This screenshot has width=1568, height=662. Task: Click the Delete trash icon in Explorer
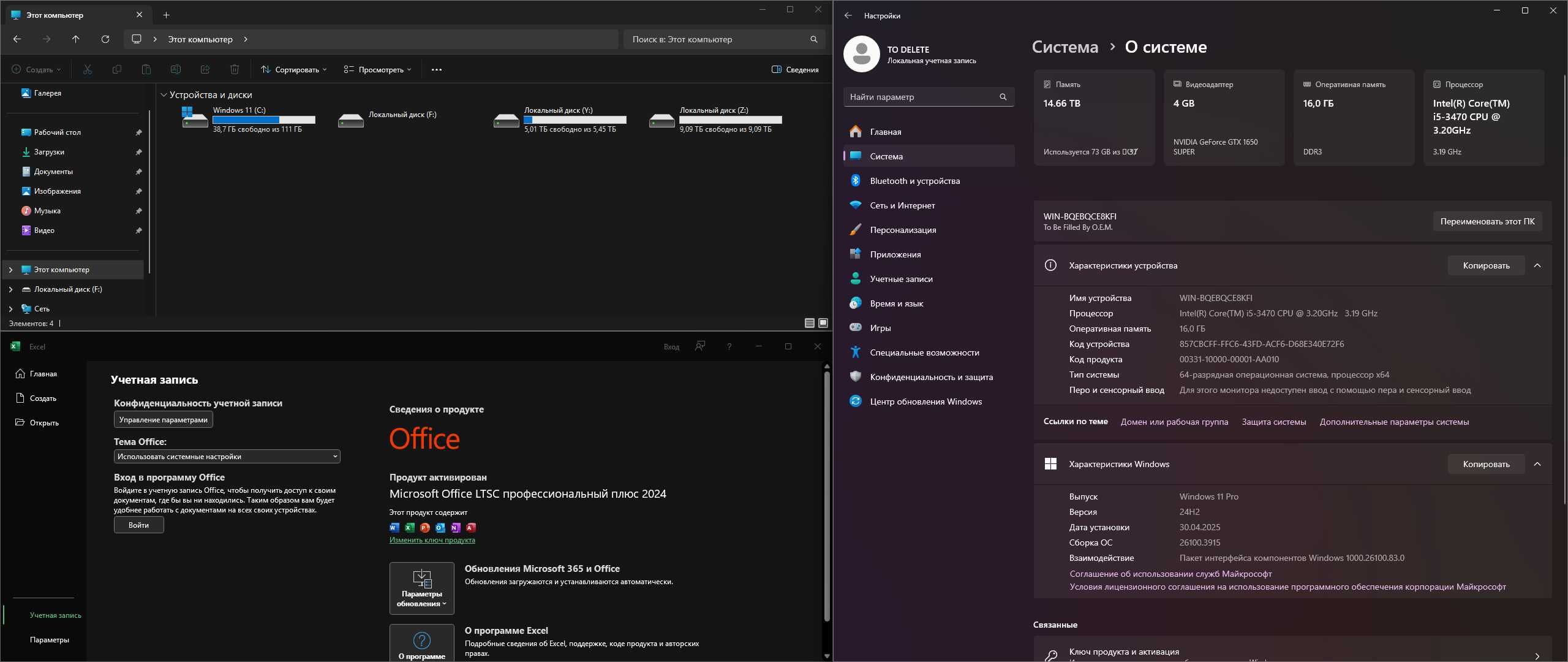click(235, 69)
